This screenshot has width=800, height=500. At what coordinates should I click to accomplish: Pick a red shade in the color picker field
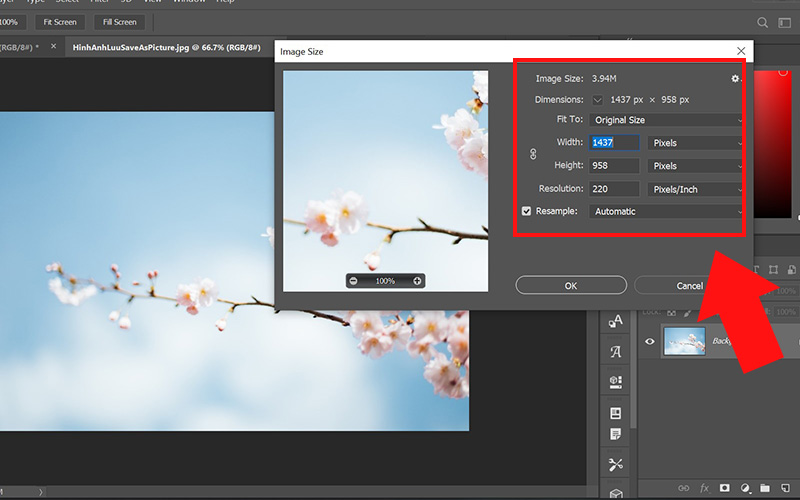click(772, 143)
